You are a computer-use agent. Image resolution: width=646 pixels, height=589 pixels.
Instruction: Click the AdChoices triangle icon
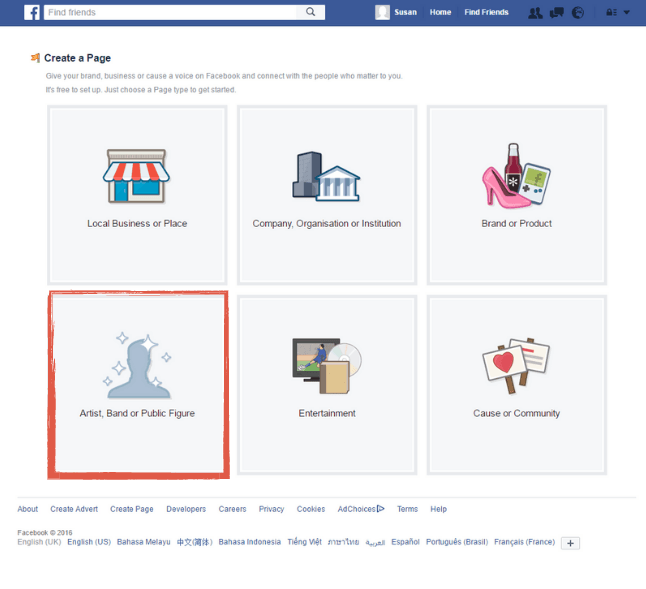click(x=381, y=509)
